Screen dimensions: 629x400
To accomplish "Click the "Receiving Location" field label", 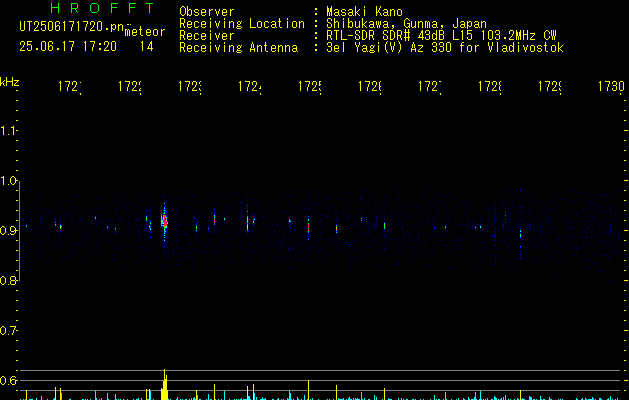I will [242, 23].
